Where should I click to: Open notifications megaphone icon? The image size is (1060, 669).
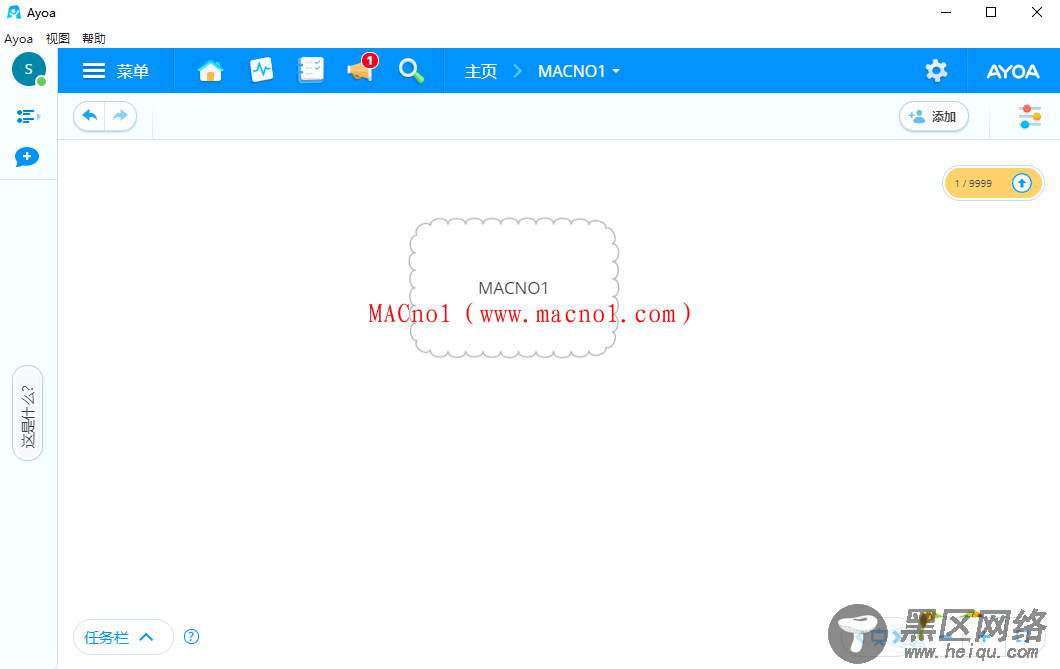pos(360,70)
